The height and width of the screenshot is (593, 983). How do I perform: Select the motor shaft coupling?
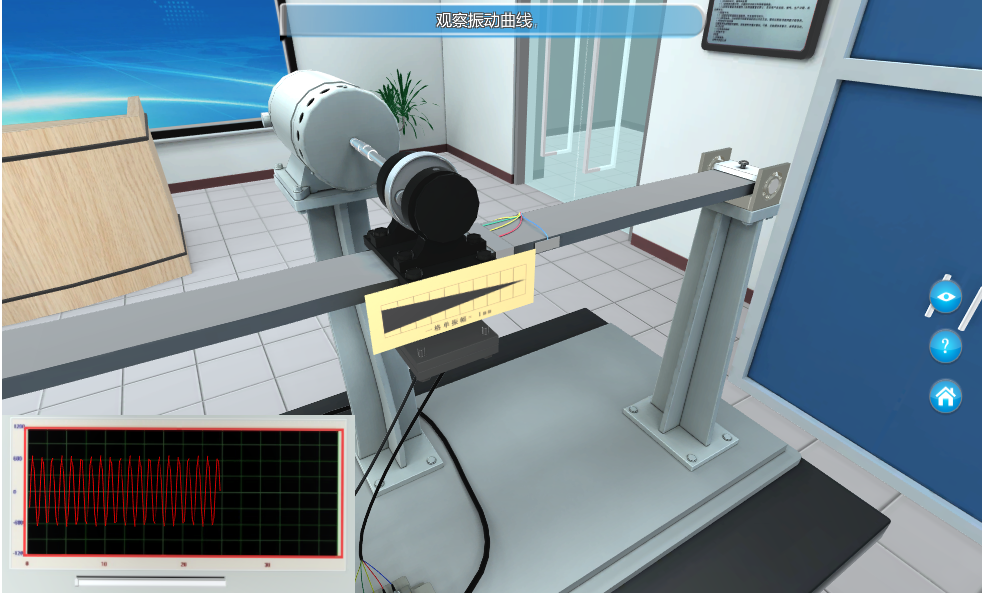tap(367, 152)
